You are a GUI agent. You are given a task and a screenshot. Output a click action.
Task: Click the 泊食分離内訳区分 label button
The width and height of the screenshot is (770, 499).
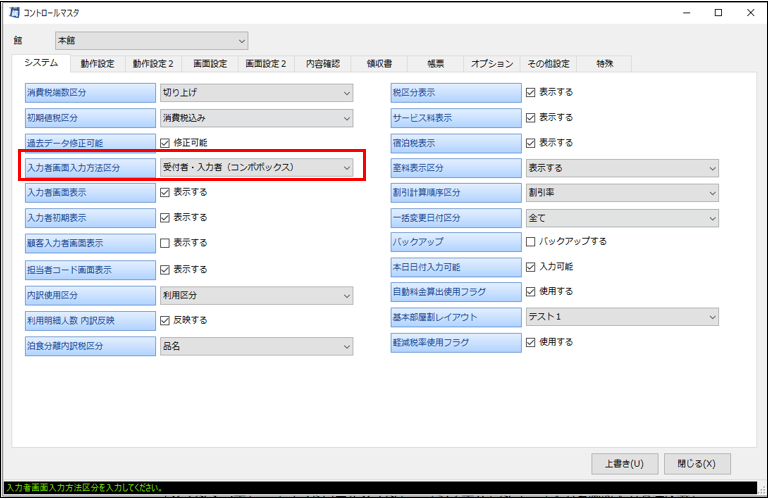(x=91, y=346)
